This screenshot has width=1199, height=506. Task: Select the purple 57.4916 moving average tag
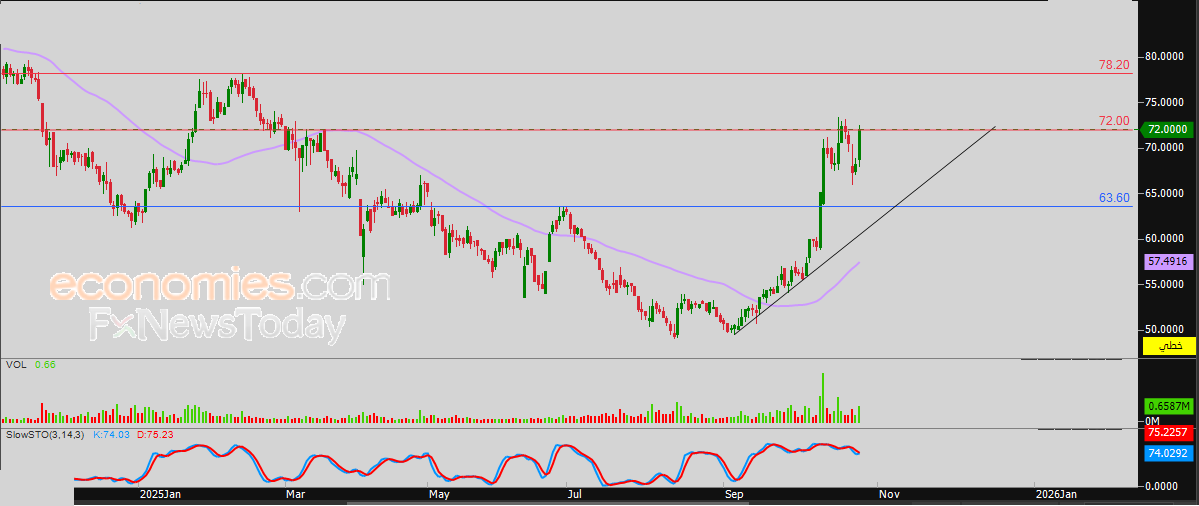tap(1167, 261)
